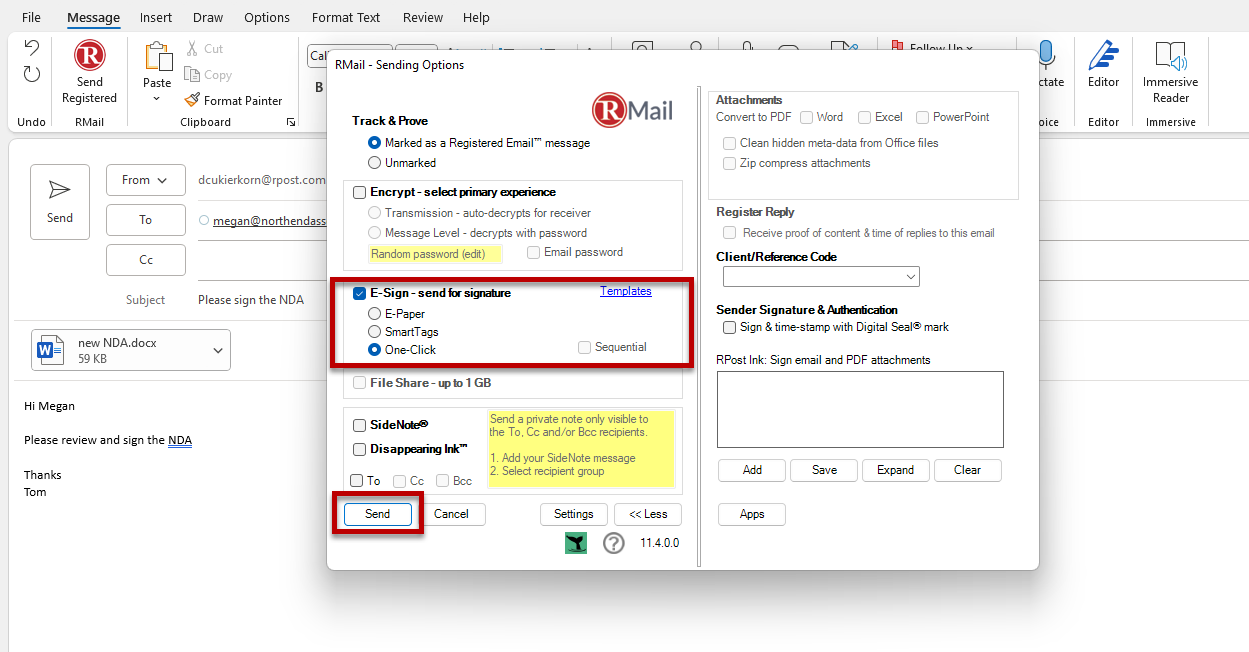Enable the Encrypt checkbox
The height and width of the screenshot is (652, 1249).
(360, 192)
